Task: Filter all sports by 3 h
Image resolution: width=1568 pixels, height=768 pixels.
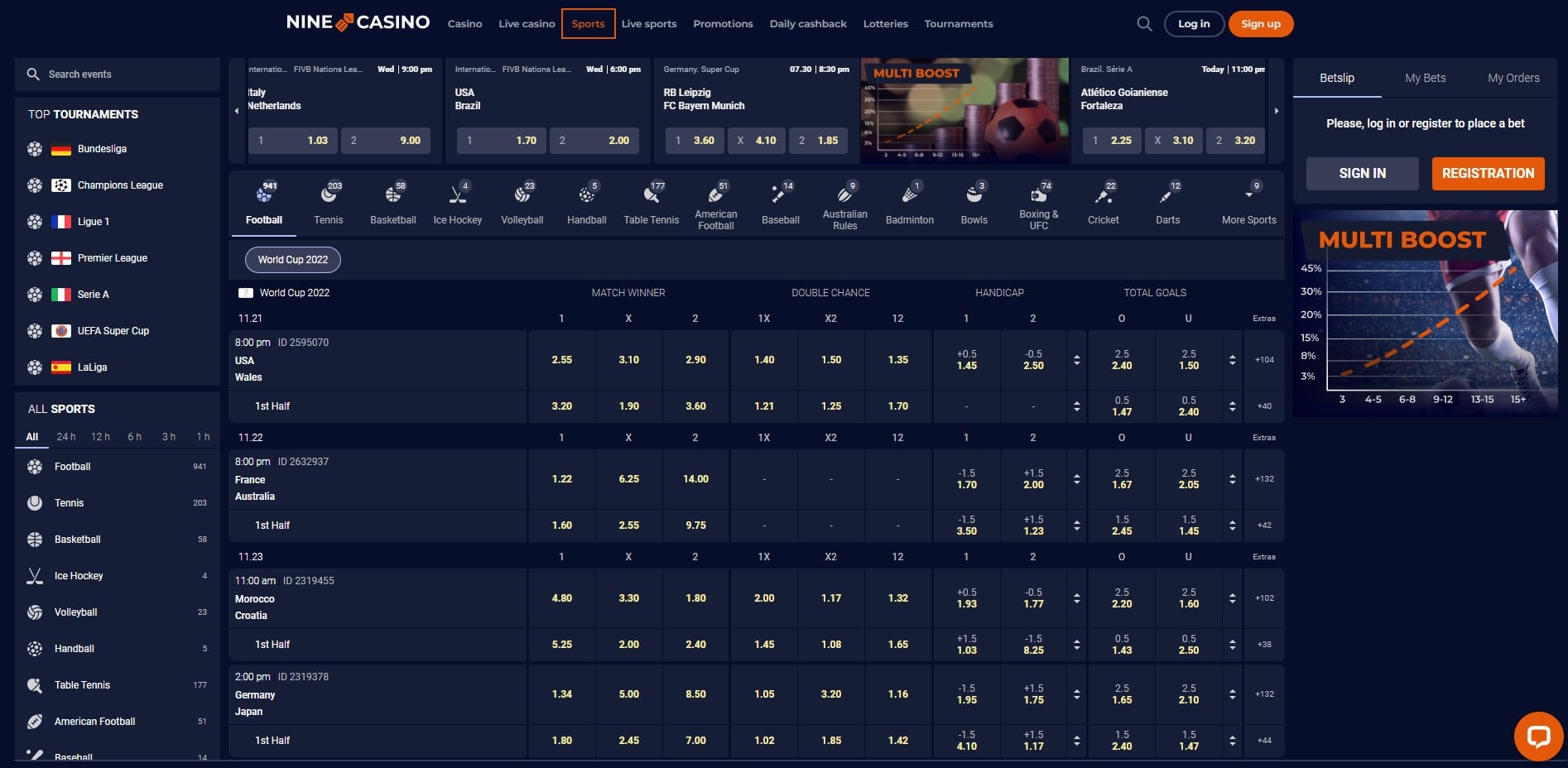Action: (x=169, y=437)
